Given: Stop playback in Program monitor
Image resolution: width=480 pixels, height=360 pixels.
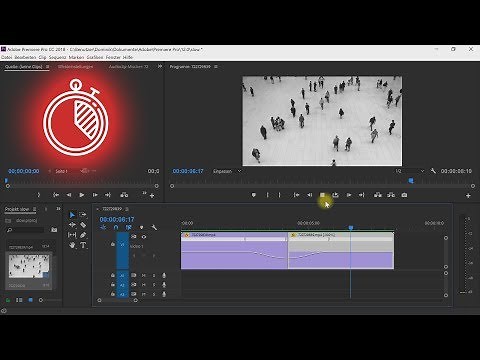Looking at the screenshot, I should (322, 195).
